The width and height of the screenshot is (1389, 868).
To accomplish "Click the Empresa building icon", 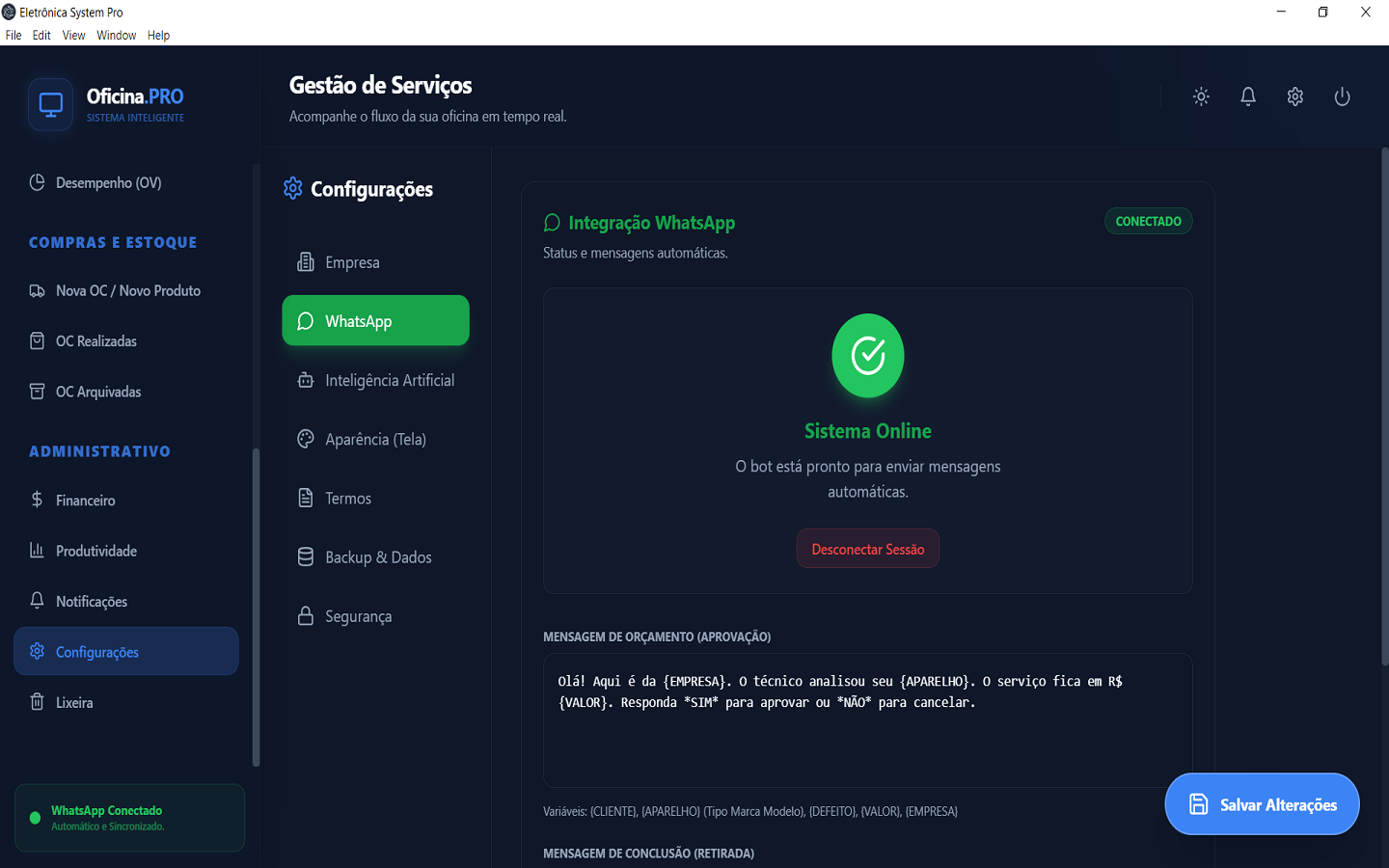I will [306, 262].
